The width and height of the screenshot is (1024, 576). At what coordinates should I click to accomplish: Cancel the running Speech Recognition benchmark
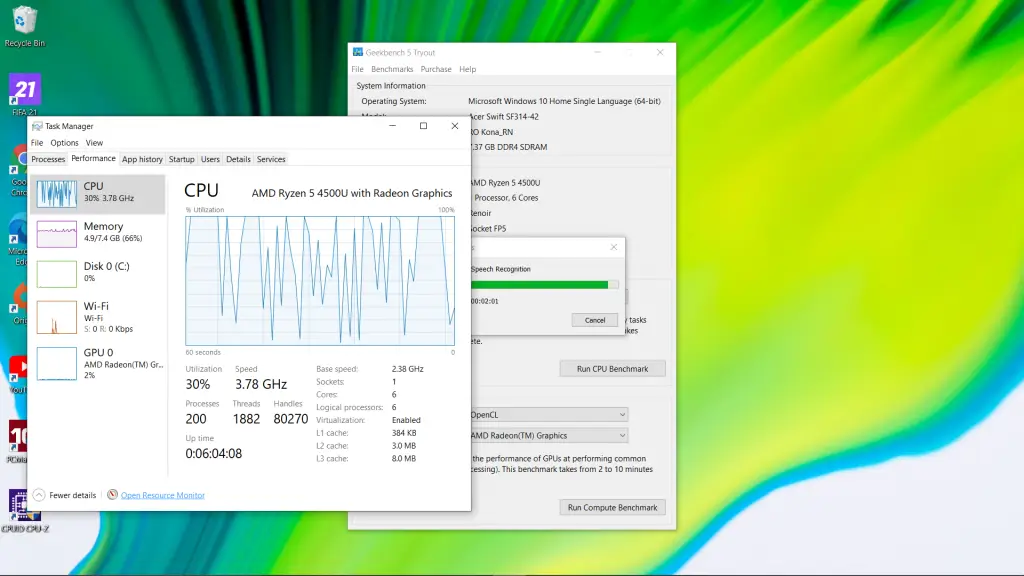pos(594,320)
